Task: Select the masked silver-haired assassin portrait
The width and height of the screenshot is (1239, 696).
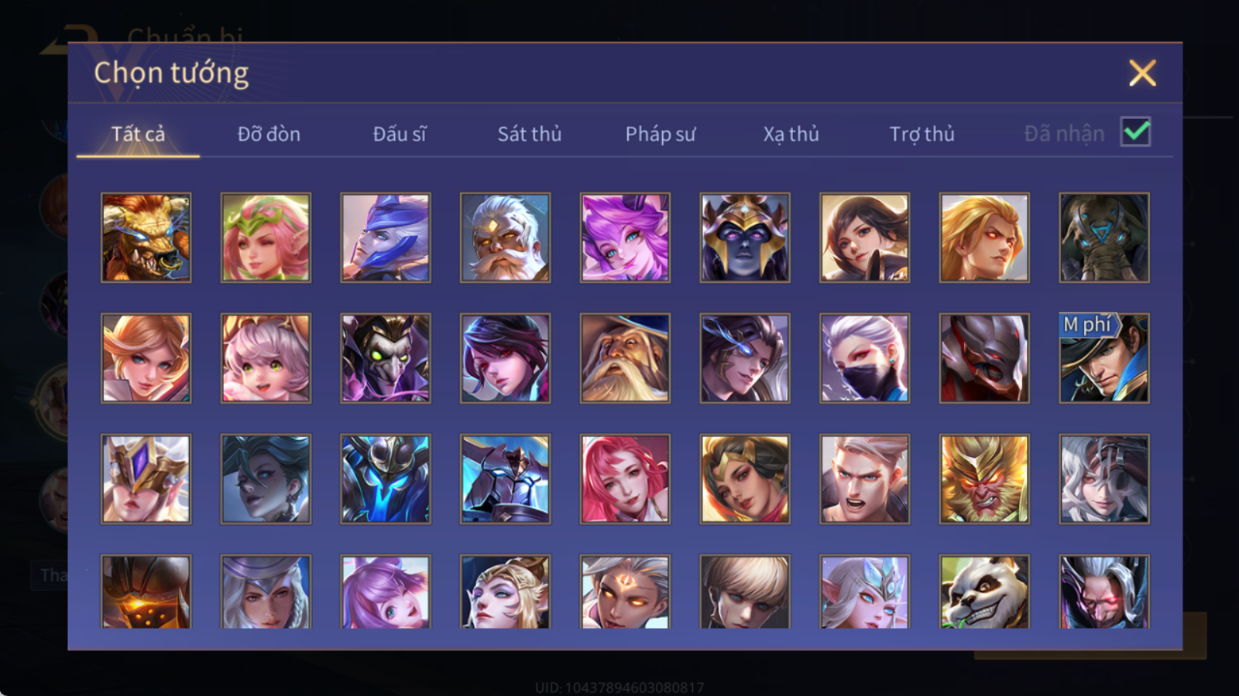Action: click(x=865, y=358)
